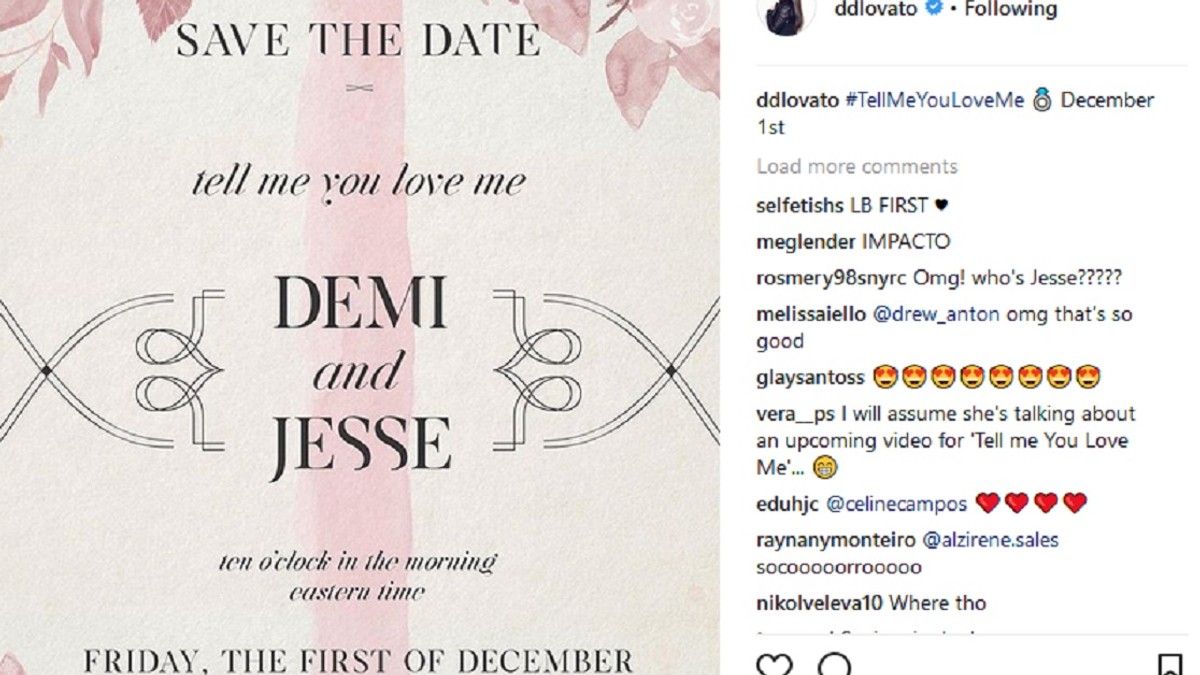
Task: Toggle the Following button
Action: [x=1010, y=10]
